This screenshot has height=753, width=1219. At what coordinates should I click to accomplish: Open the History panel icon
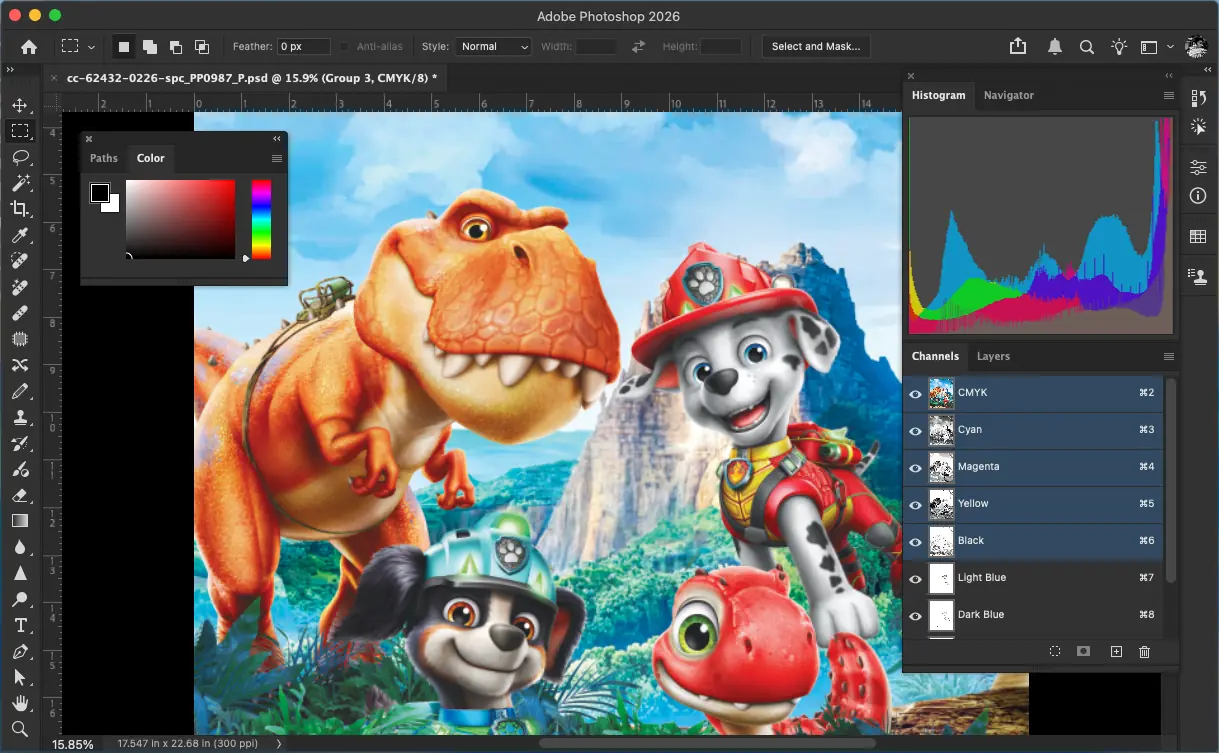[x=1198, y=98]
